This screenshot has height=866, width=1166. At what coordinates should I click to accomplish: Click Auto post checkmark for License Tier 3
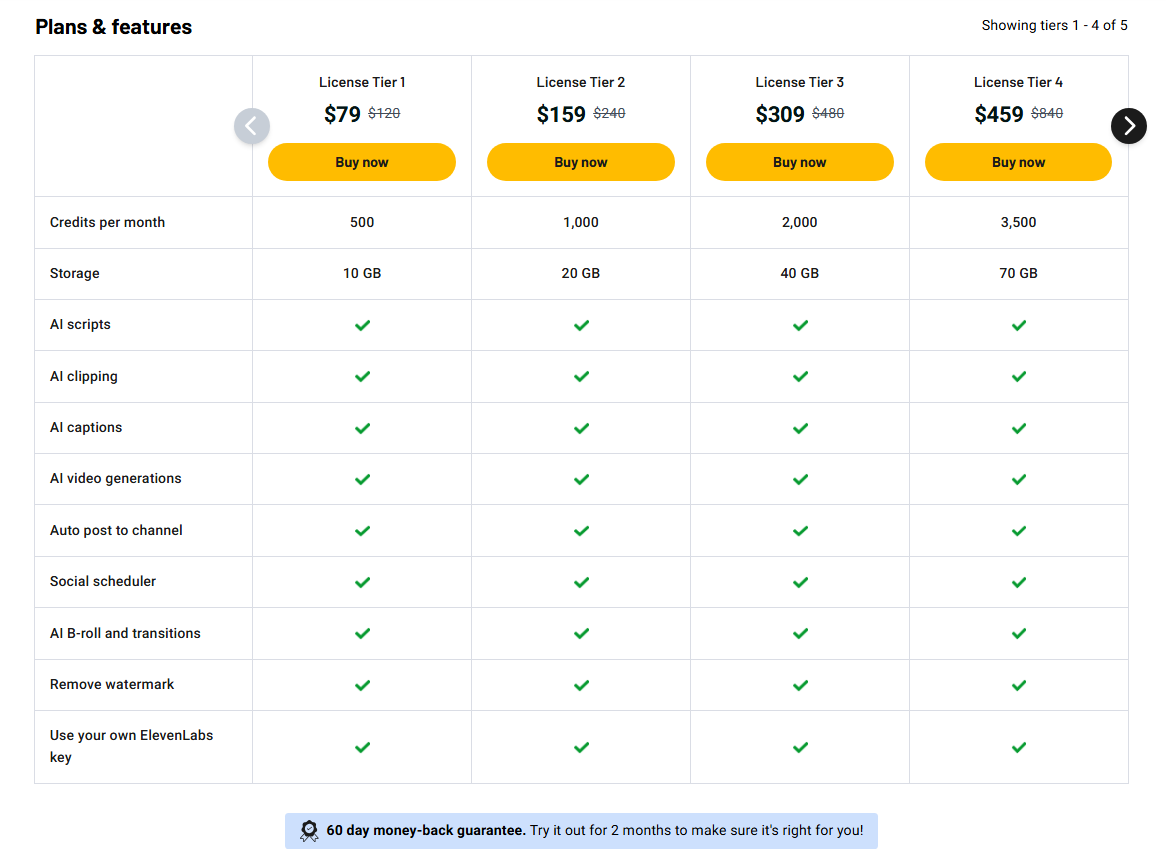(800, 531)
